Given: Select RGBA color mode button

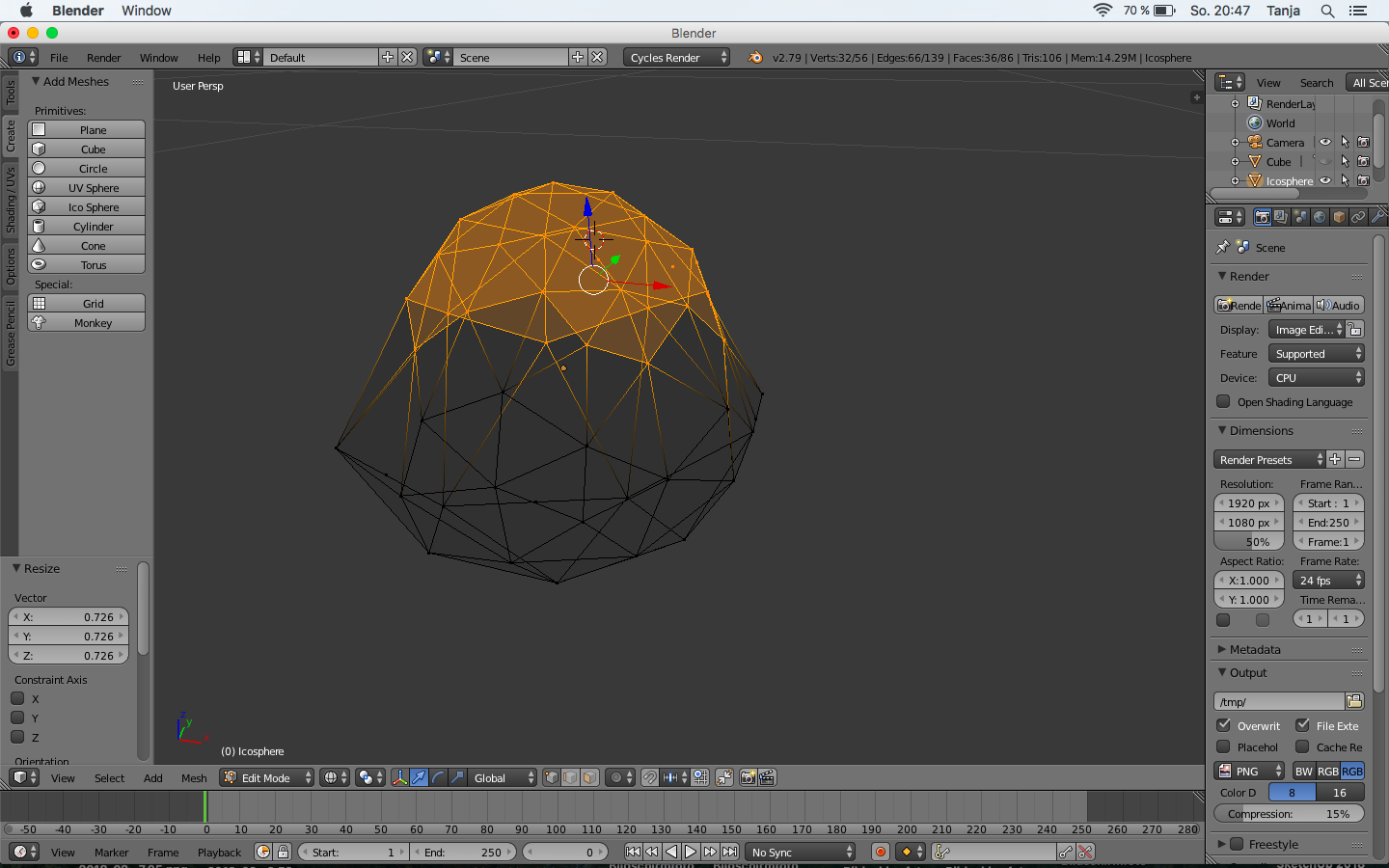Looking at the screenshot, I should click(x=1352, y=771).
